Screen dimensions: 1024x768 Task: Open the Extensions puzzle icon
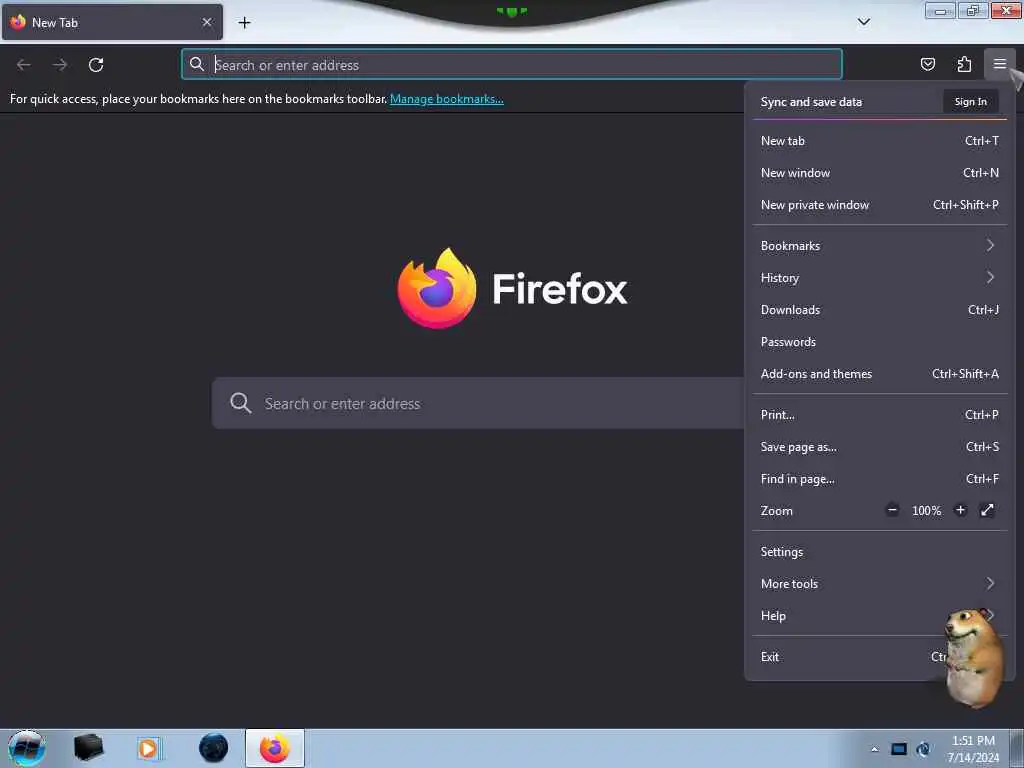(964, 64)
